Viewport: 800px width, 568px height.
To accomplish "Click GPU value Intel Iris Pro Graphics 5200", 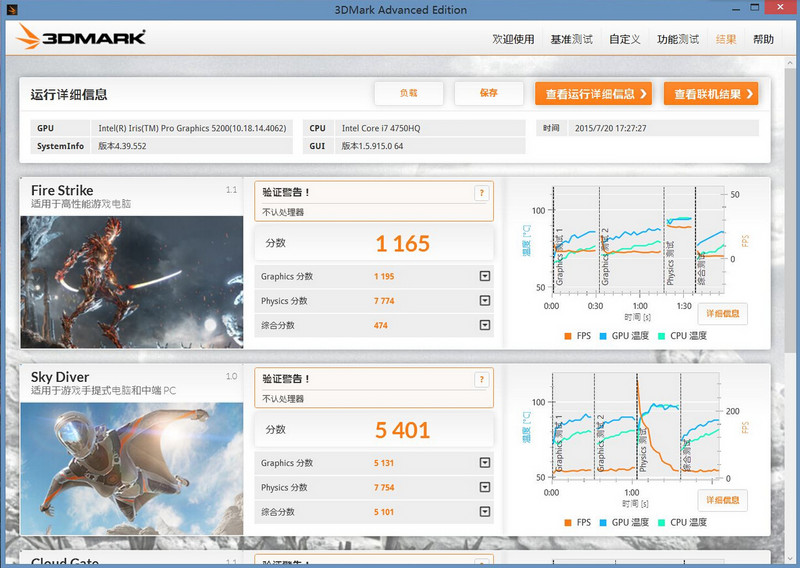I will (192, 128).
